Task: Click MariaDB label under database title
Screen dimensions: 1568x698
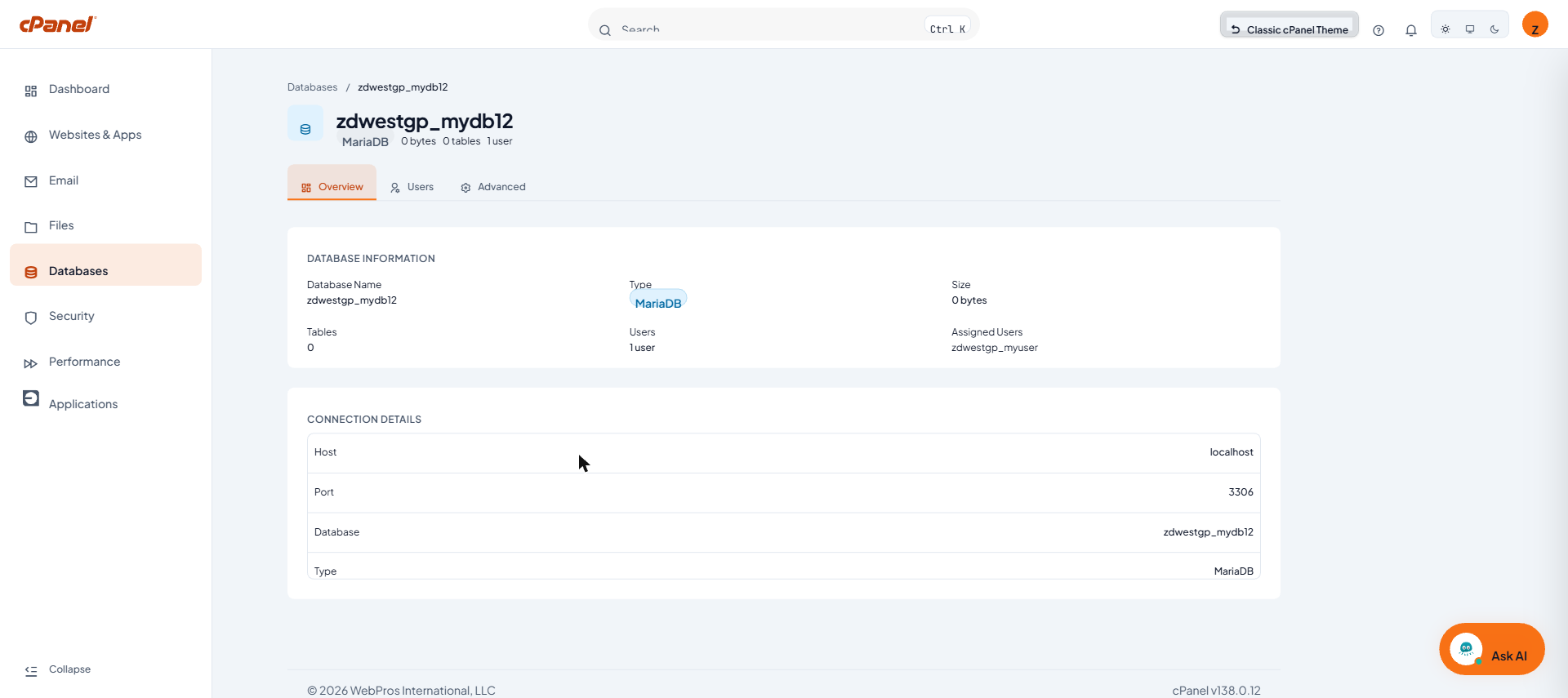Action: (x=365, y=142)
